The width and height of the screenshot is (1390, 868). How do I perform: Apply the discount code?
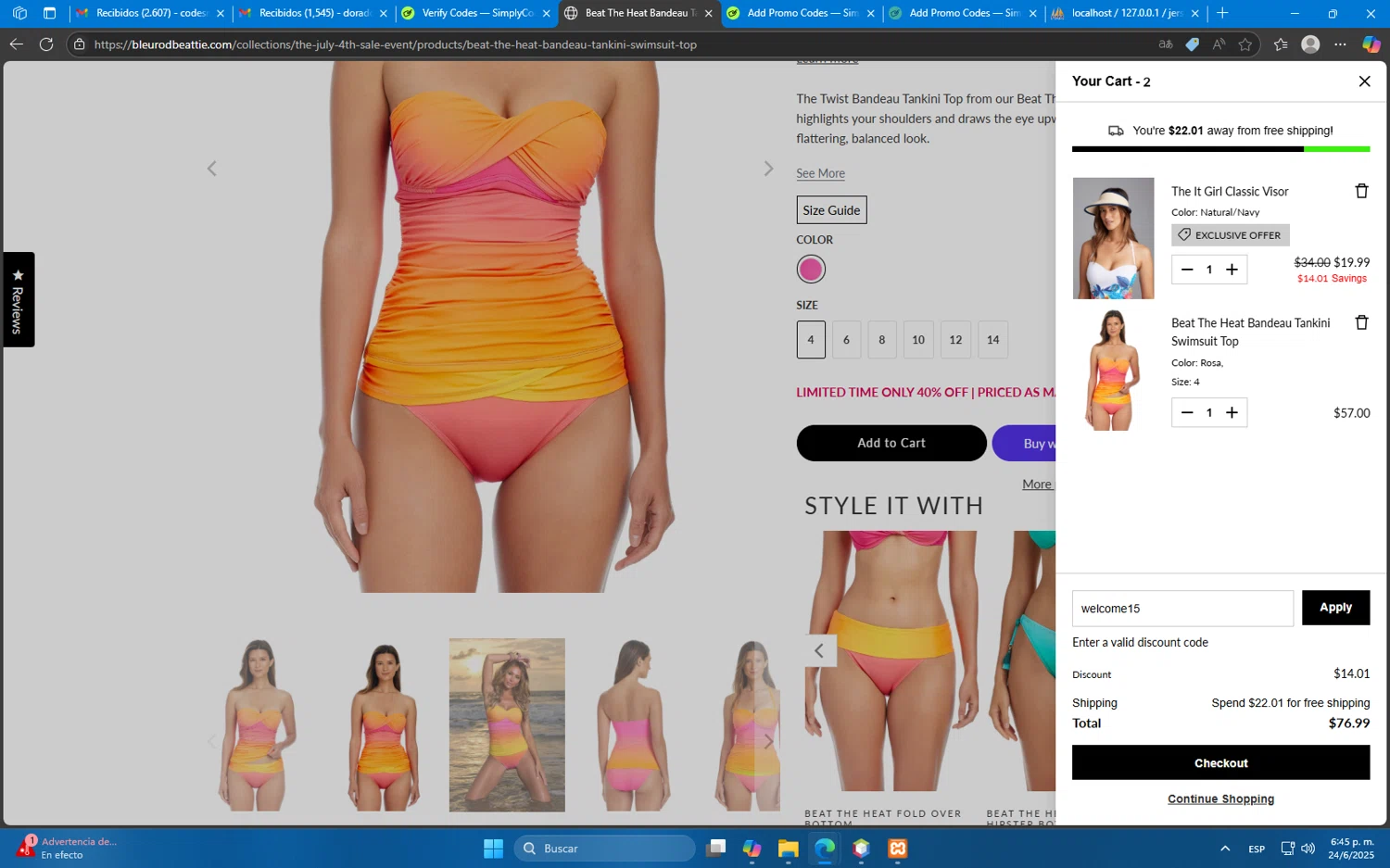(1335, 608)
